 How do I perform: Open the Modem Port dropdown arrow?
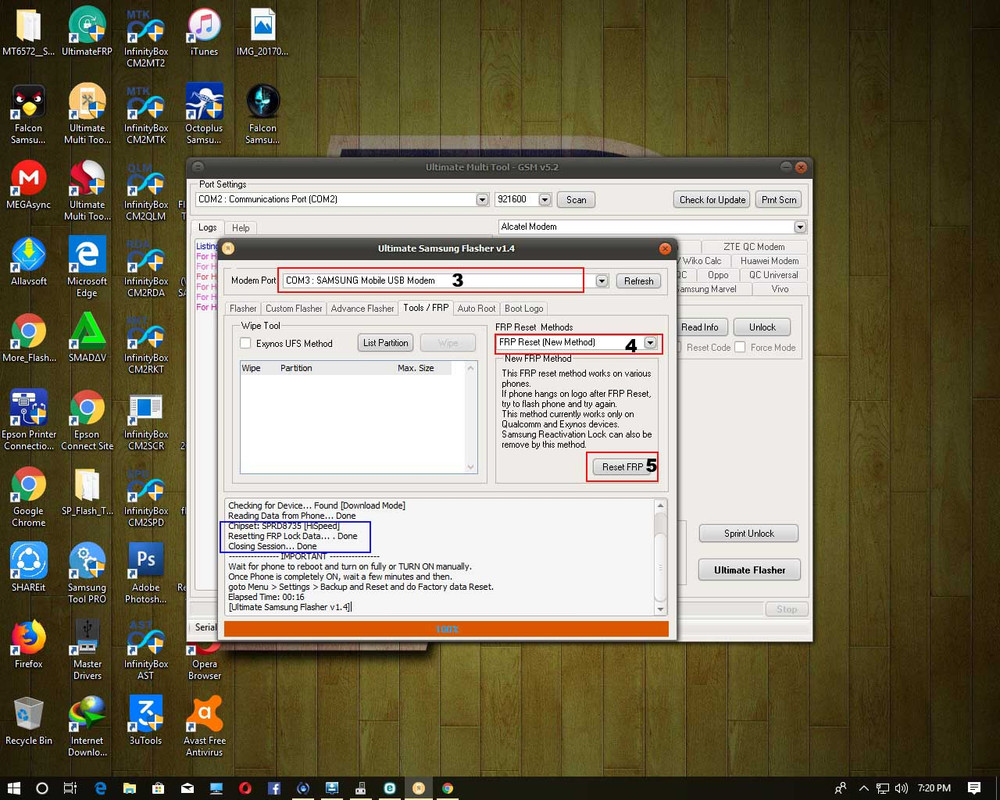click(x=601, y=281)
